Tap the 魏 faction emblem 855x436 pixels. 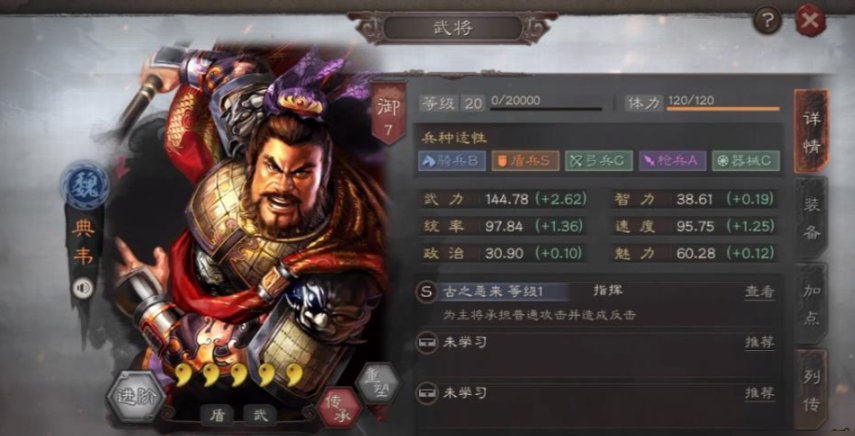click(84, 185)
